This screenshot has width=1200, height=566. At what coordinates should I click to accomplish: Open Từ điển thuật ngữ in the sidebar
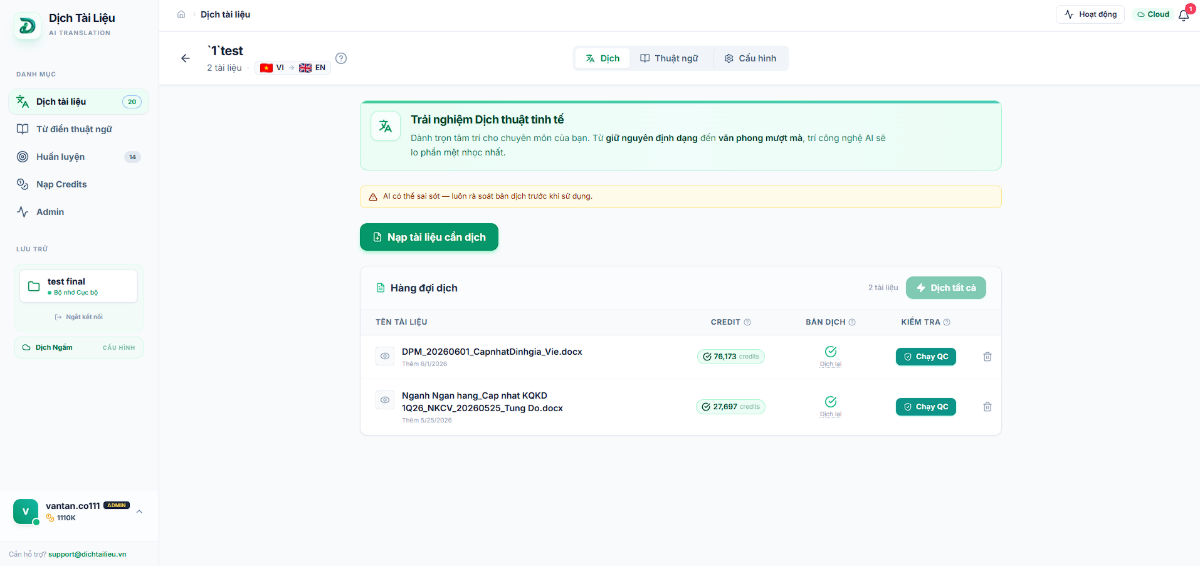coord(79,129)
